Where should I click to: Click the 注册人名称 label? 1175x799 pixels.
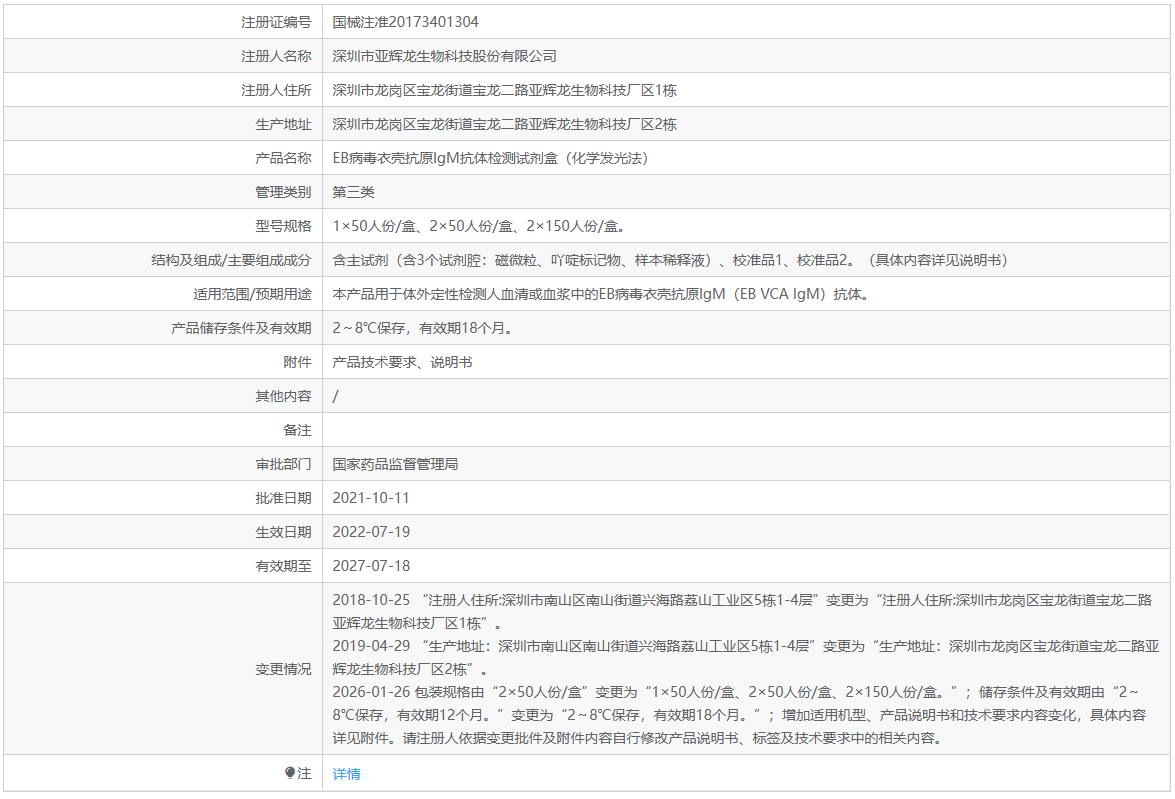(x=276, y=56)
